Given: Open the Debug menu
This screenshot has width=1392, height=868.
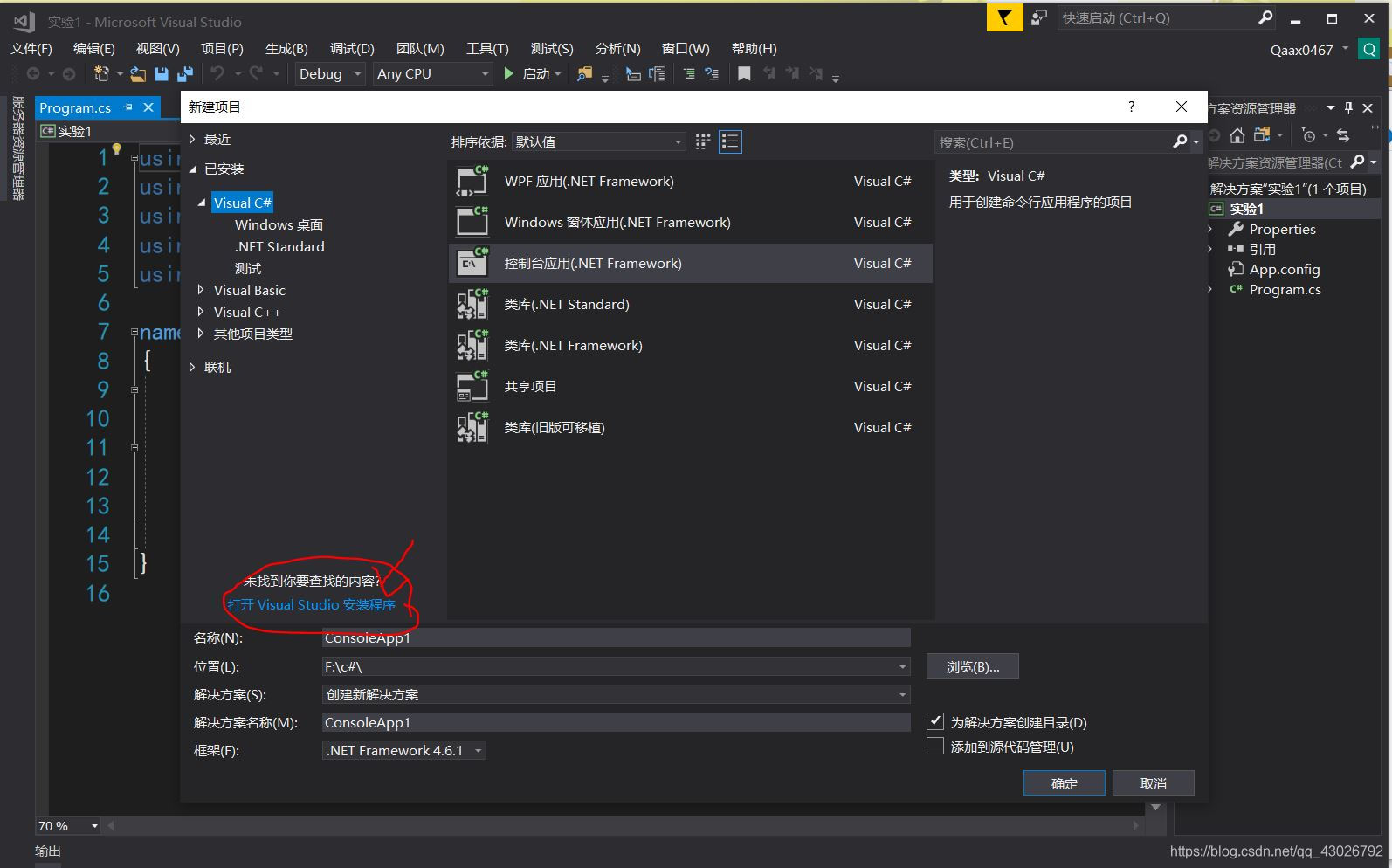Looking at the screenshot, I should click(x=352, y=49).
